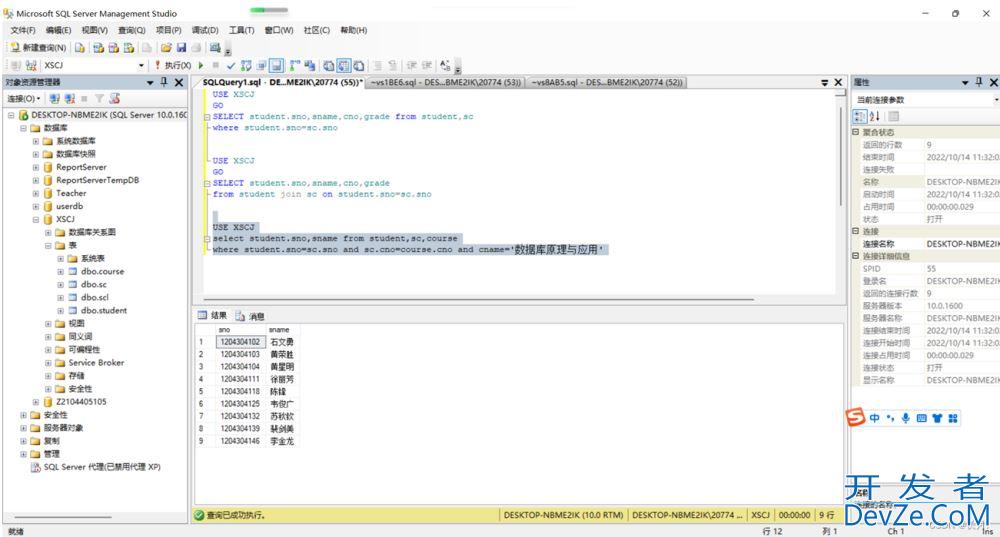Toggle IntelliSense enabled button
This screenshot has width=1000, height=537.
[276, 66]
